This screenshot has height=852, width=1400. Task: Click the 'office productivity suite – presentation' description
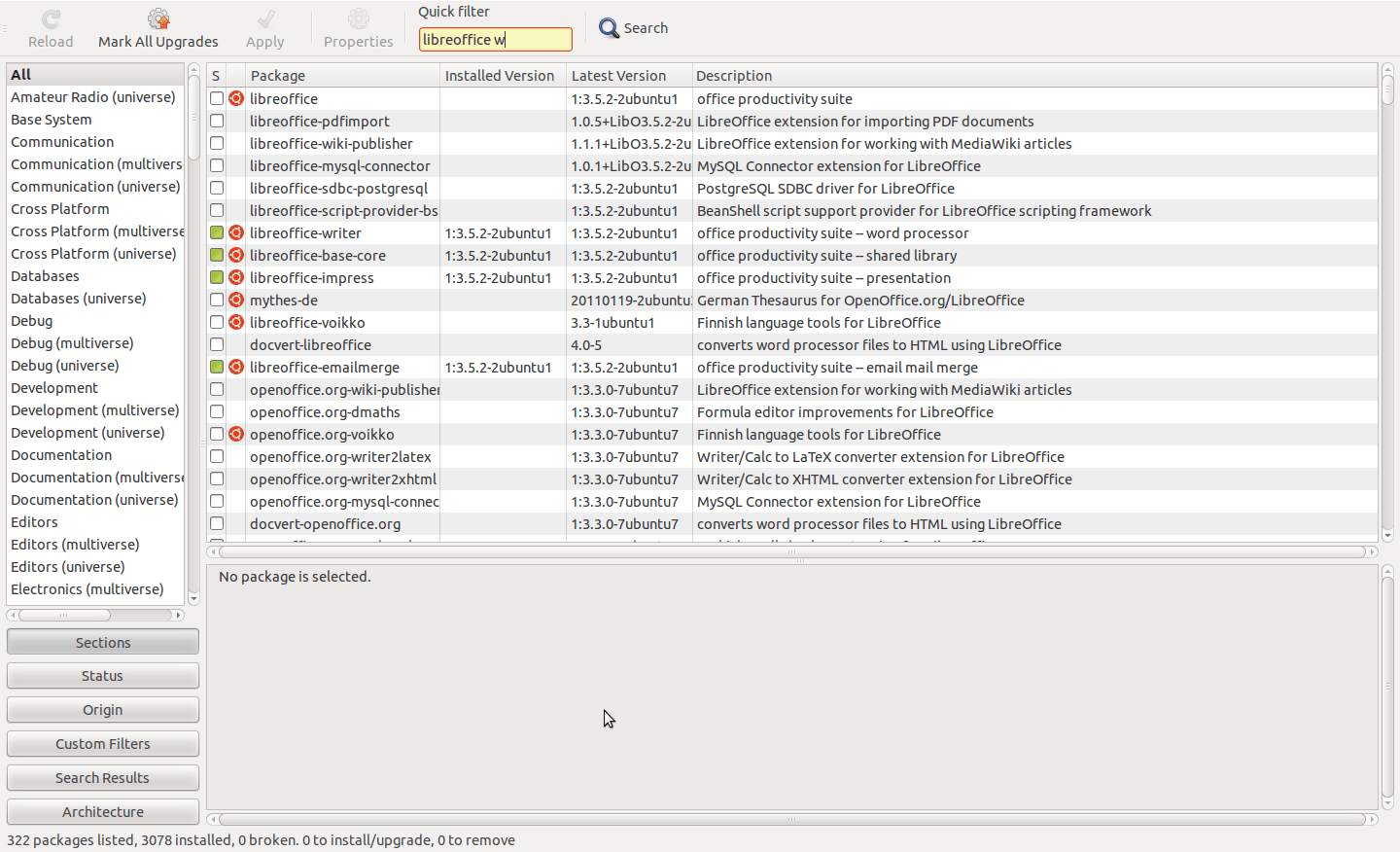pos(823,277)
